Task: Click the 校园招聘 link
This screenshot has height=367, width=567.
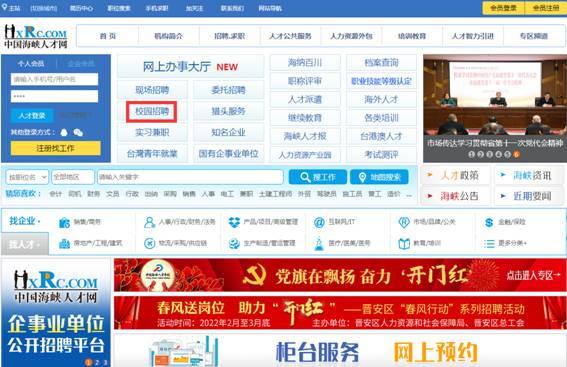Action: point(152,111)
